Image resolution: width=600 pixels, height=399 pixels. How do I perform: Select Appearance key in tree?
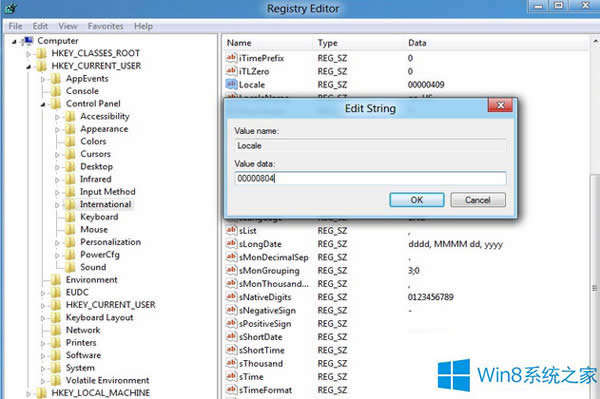(104, 129)
